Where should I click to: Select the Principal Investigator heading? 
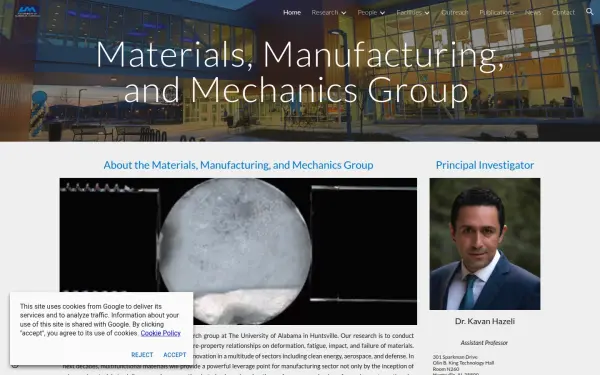click(x=485, y=165)
